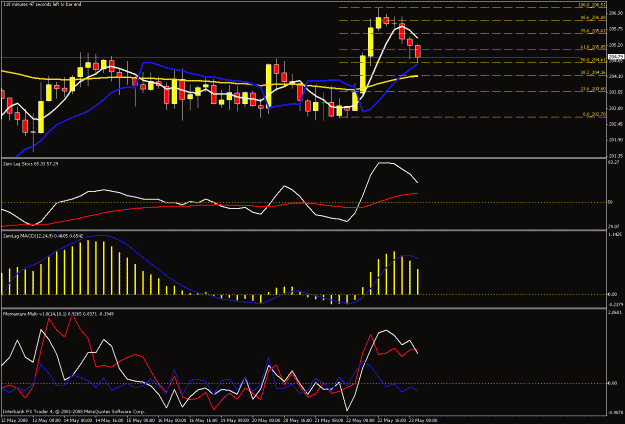Viewport: 625px width, 424px height.
Task: Select the 0.0 Fibonacci level label
Action: [x=594, y=114]
